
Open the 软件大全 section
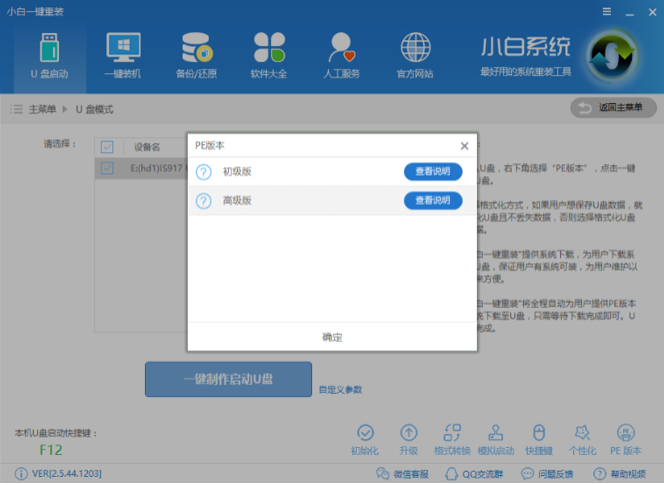point(269,55)
